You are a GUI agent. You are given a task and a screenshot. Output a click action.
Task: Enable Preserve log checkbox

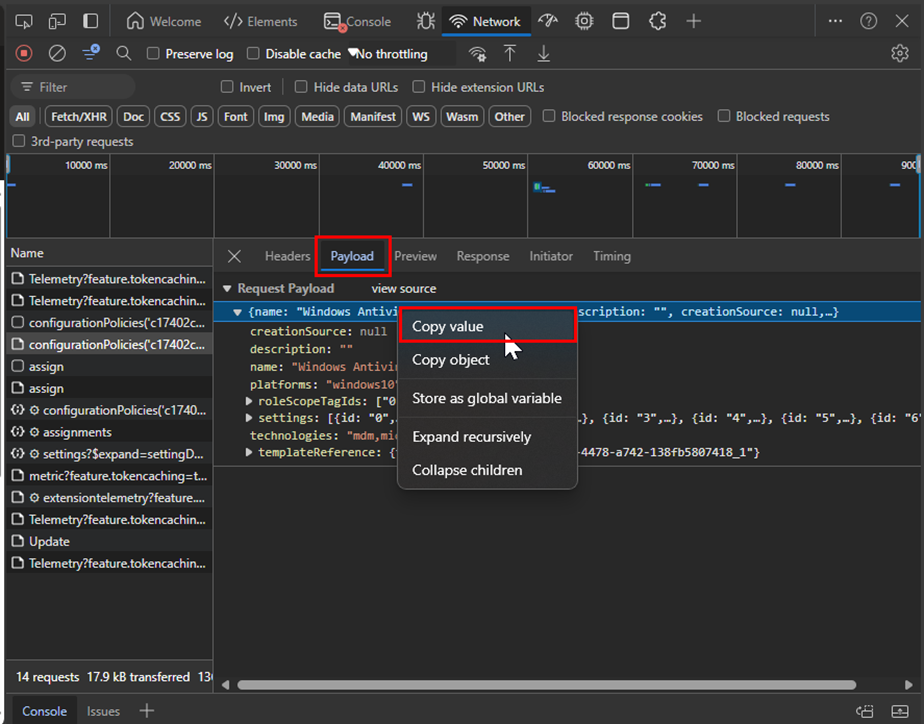(x=153, y=54)
